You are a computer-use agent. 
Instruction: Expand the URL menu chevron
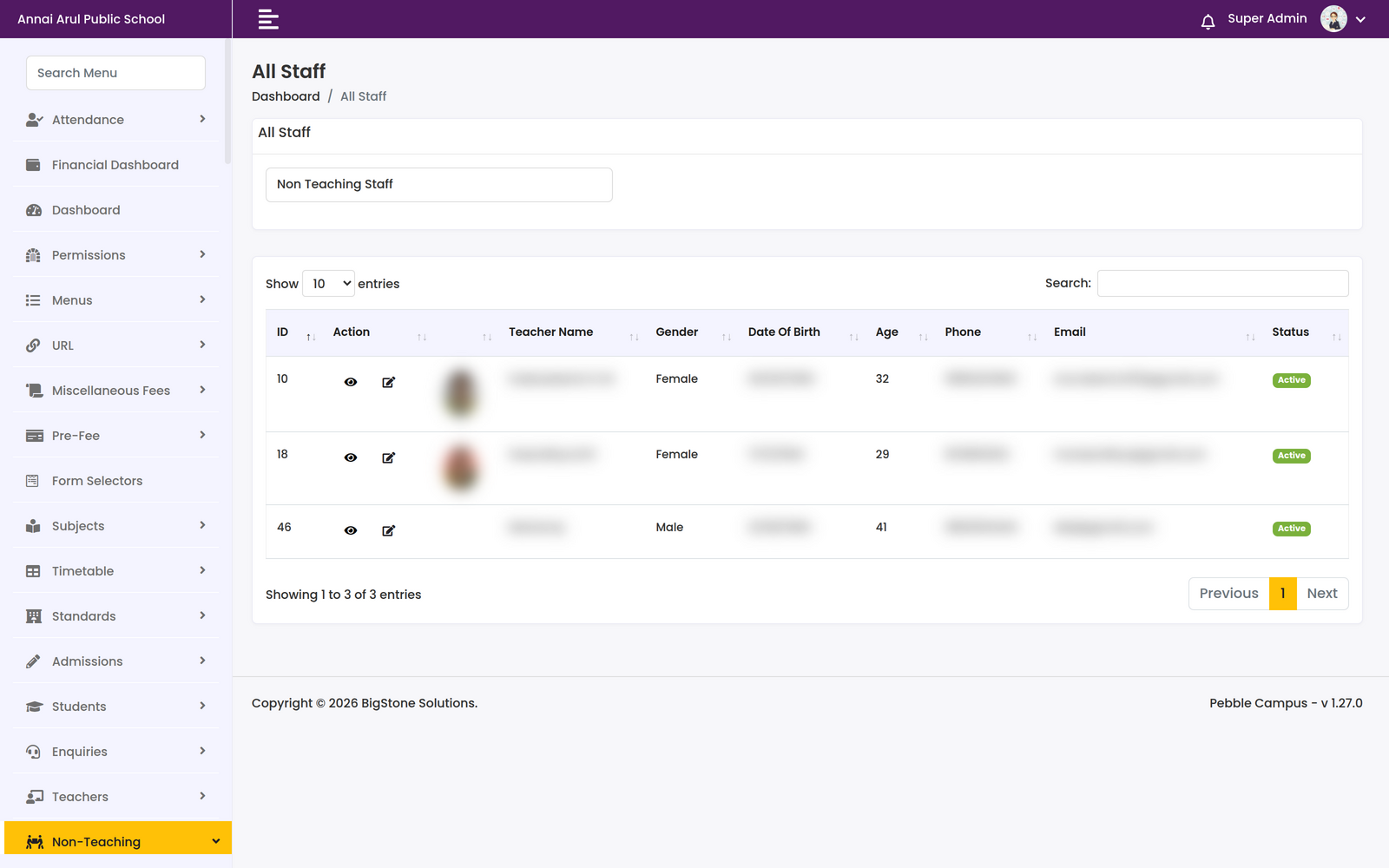[202, 345]
